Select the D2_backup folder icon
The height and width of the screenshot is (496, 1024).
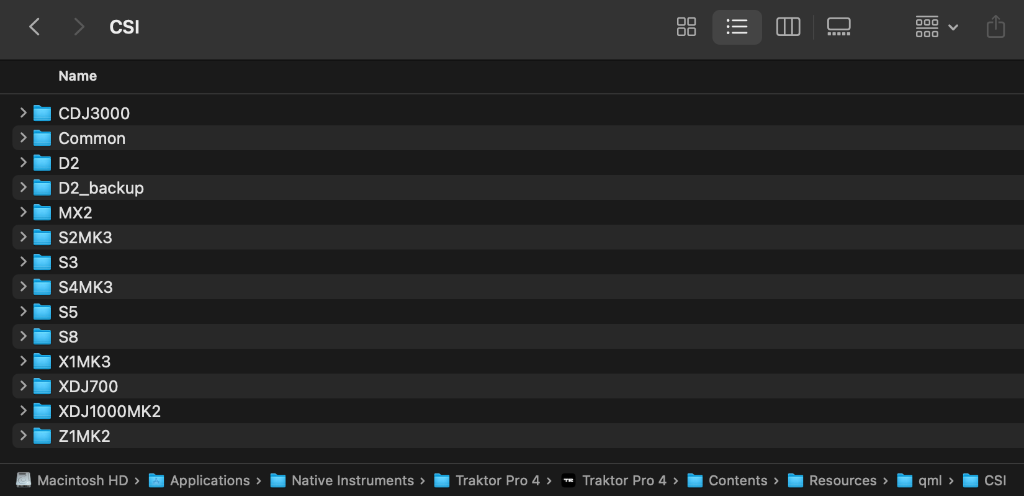tap(42, 188)
